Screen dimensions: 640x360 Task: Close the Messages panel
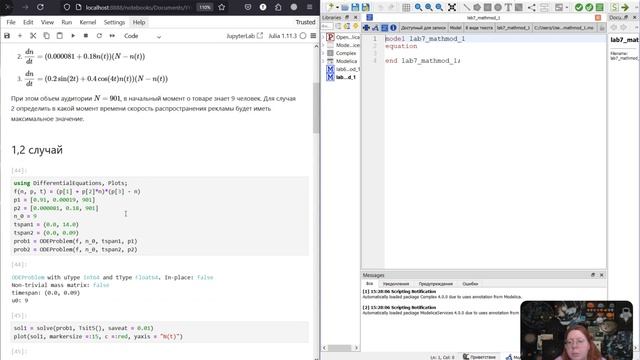click(x=601, y=275)
